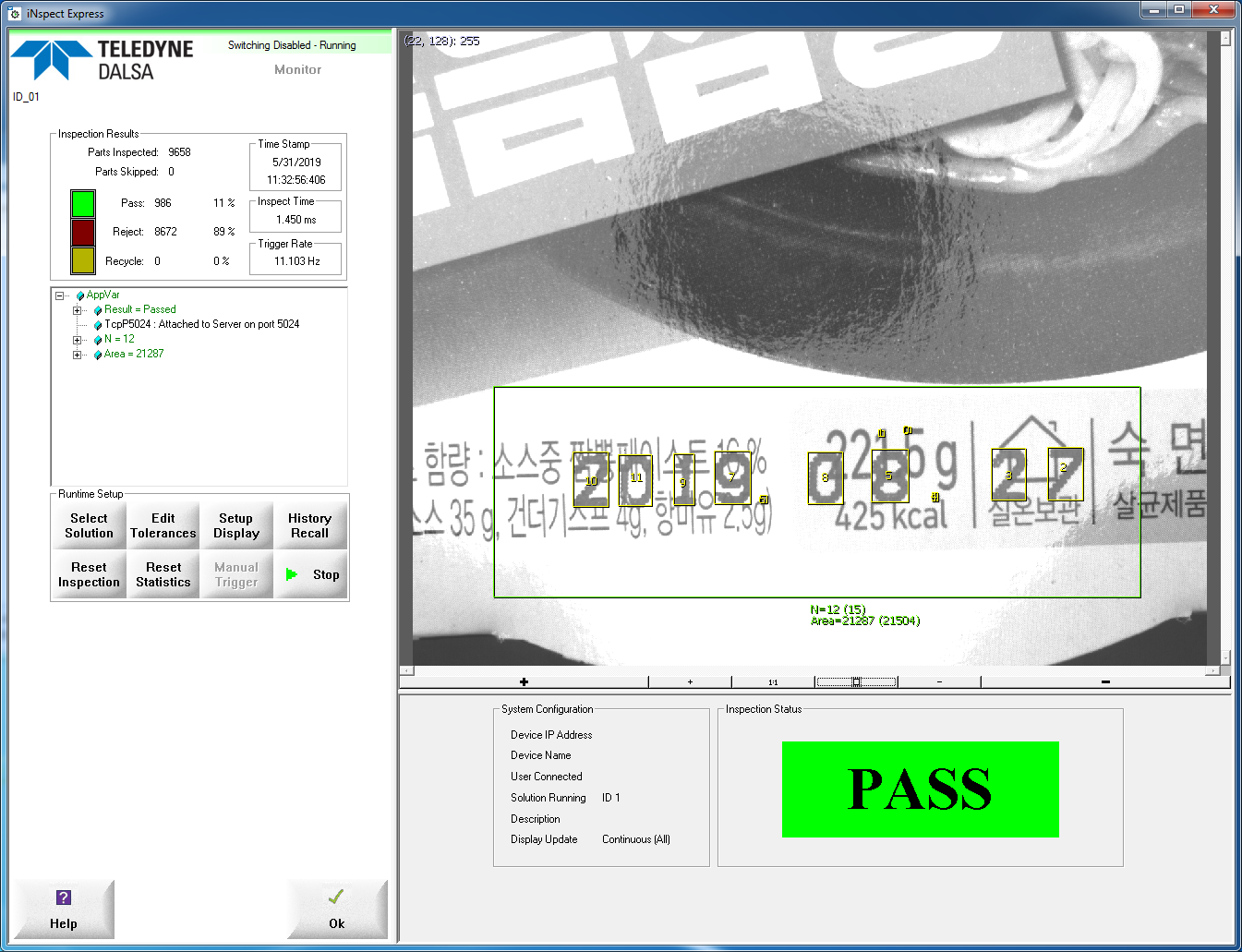Click the Reset Statistics button

point(163,574)
